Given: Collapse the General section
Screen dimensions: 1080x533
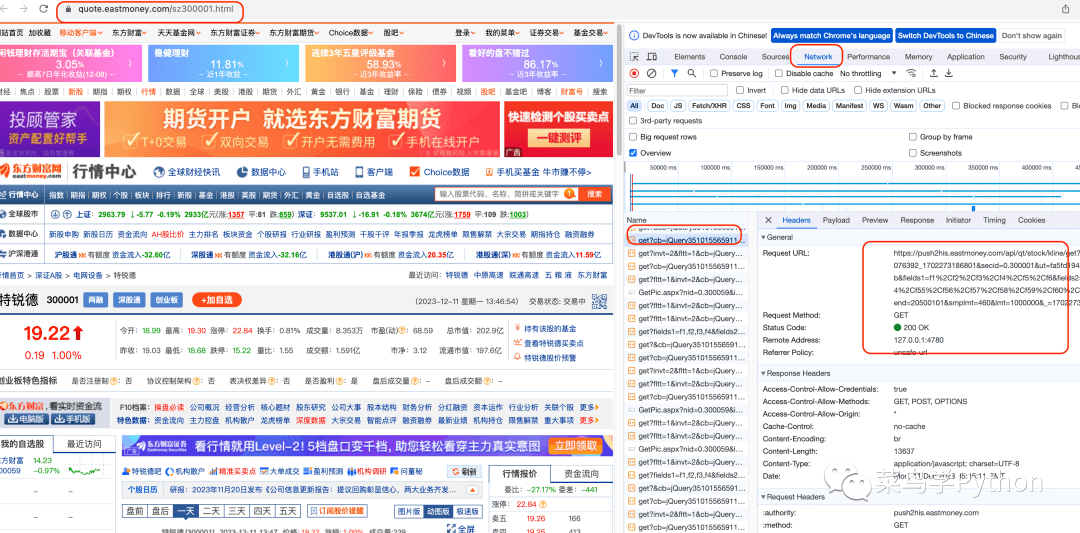Looking at the screenshot, I should tap(764, 237).
